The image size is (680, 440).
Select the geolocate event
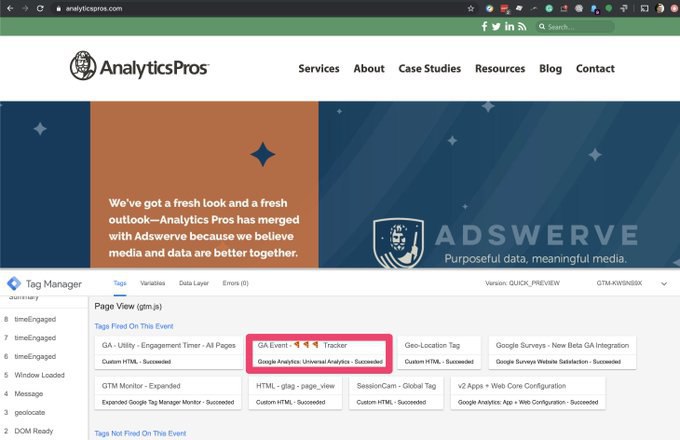[29, 412]
